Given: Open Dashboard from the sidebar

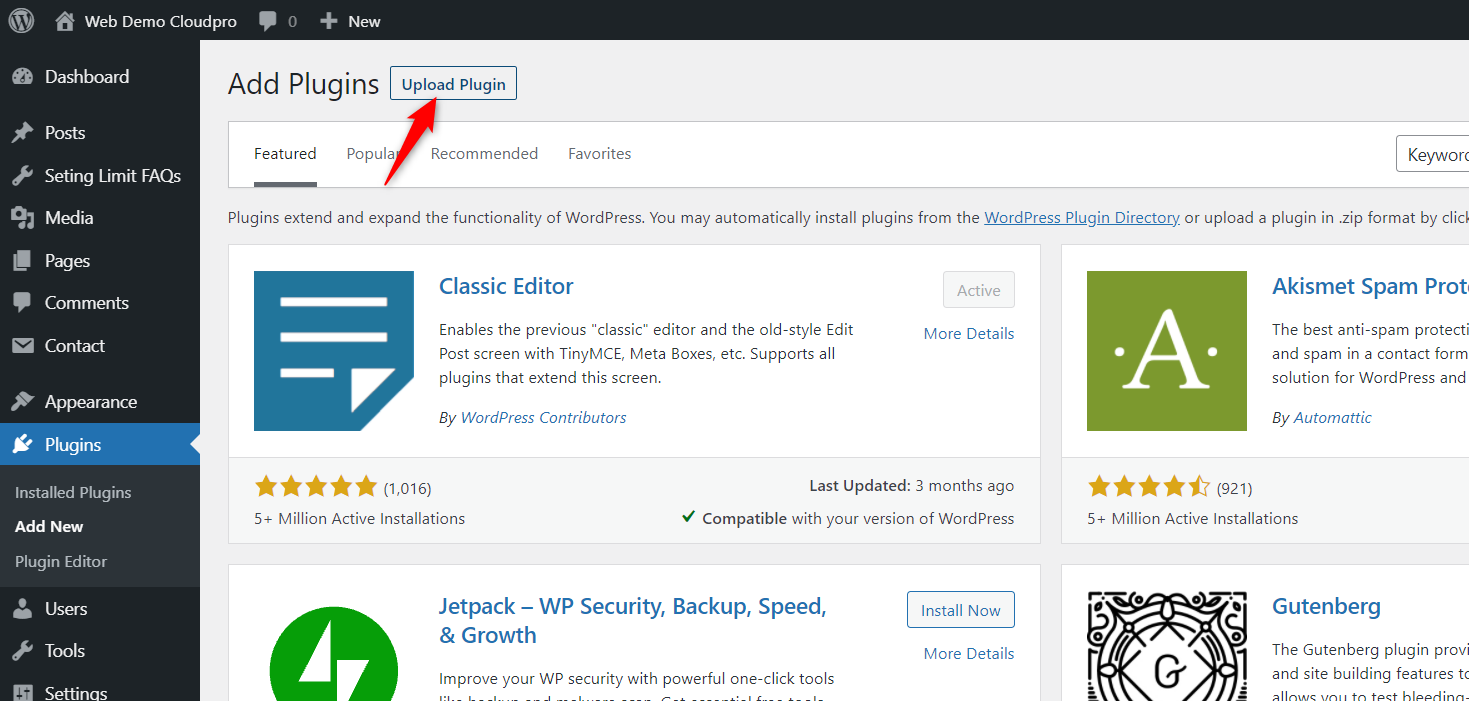Looking at the screenshot, I should (x=86, y=77).
